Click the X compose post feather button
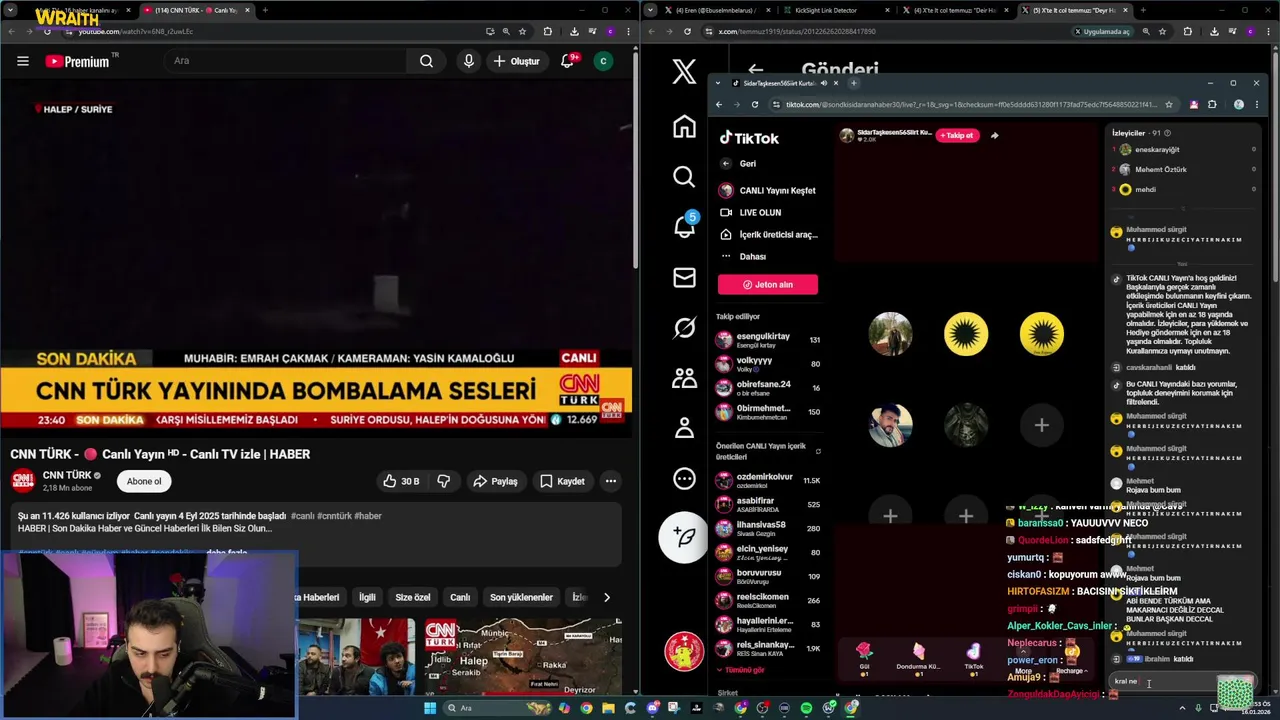 tap(684, 537)
